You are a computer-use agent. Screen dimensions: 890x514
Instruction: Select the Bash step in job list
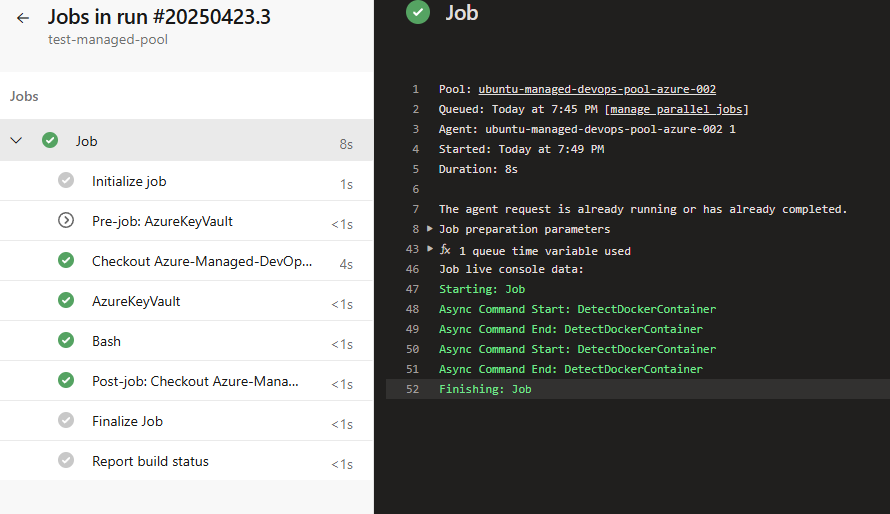pyautogui.click(x=106, y=341)
